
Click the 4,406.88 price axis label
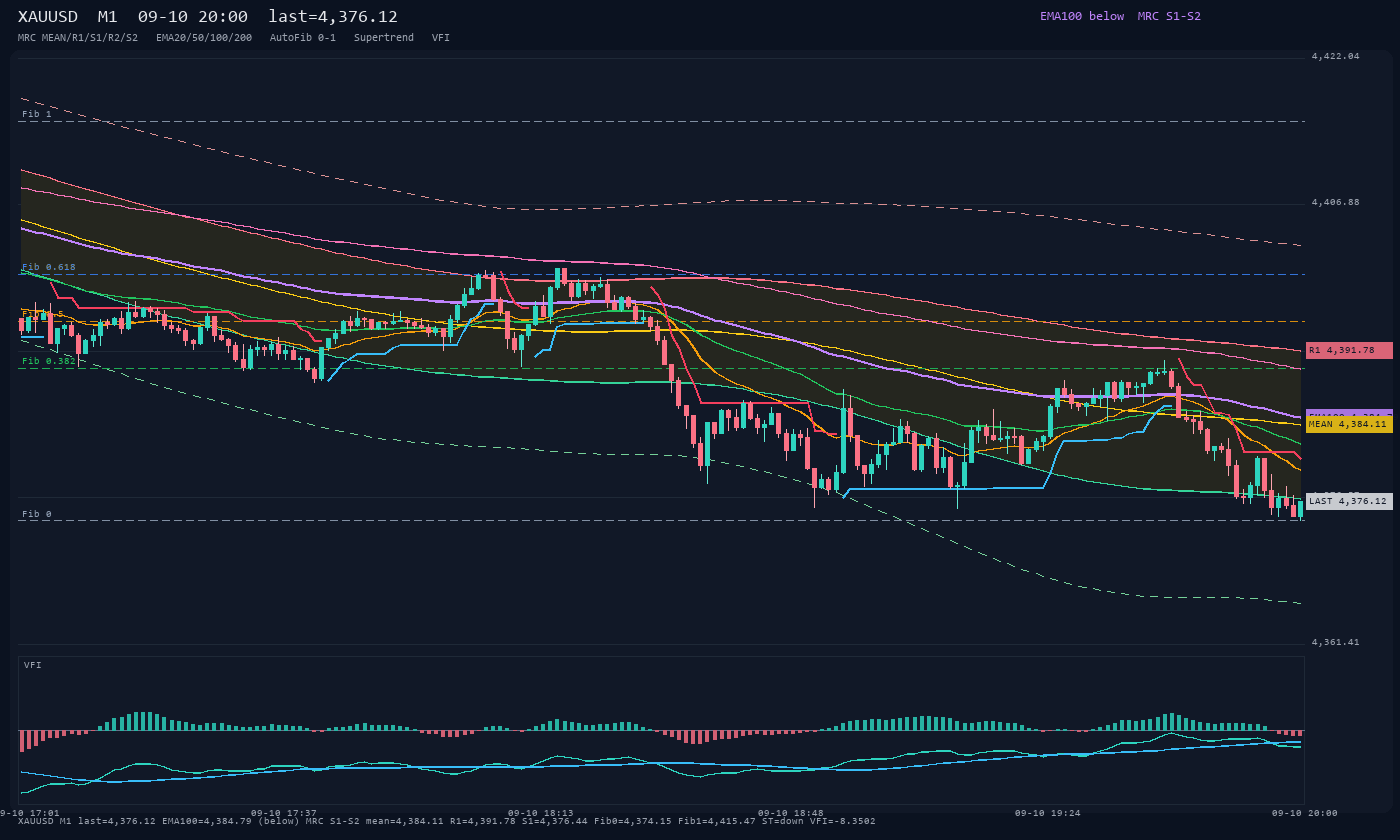(1335, 202)
